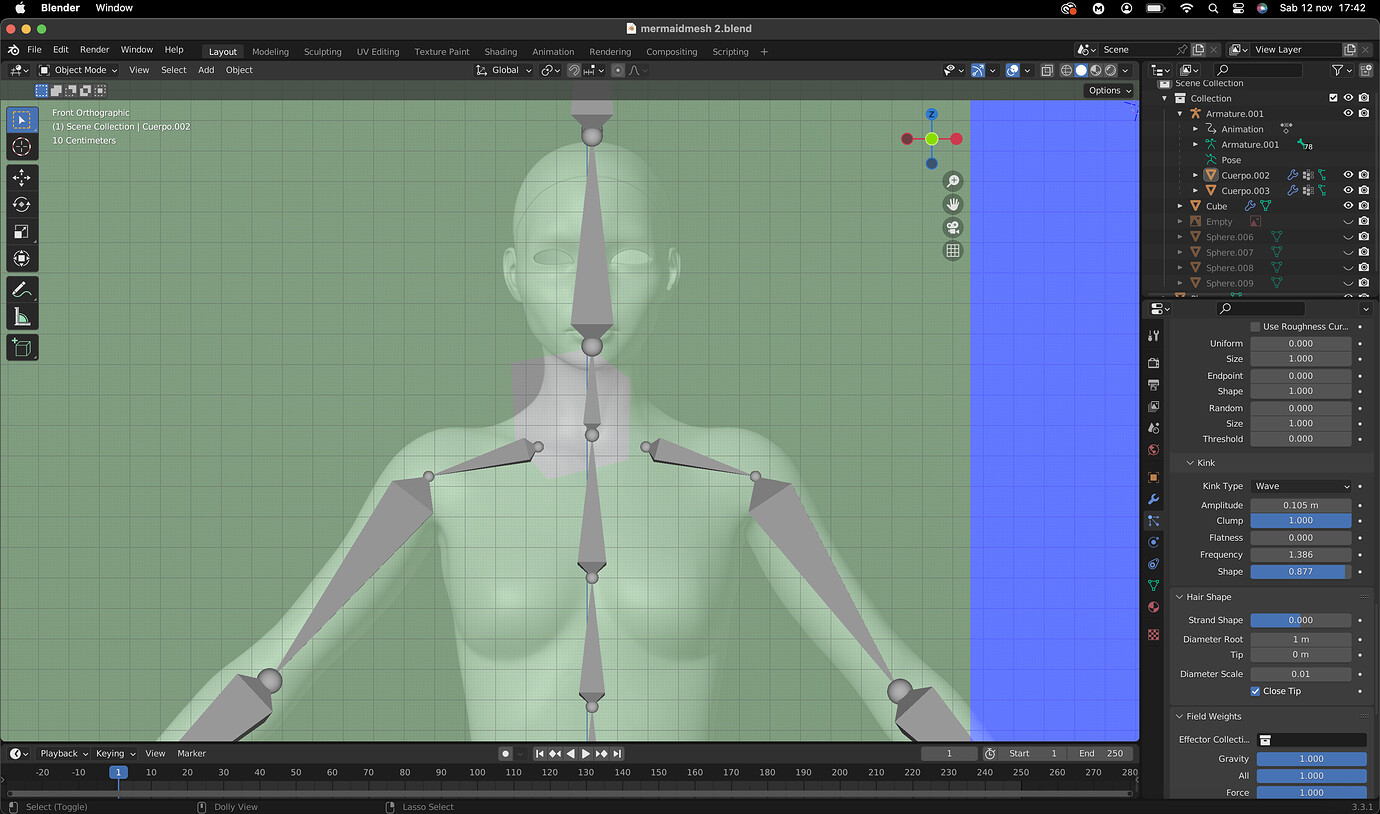Select material preview shading mode
The image size is (1380, 814).
1096,70
